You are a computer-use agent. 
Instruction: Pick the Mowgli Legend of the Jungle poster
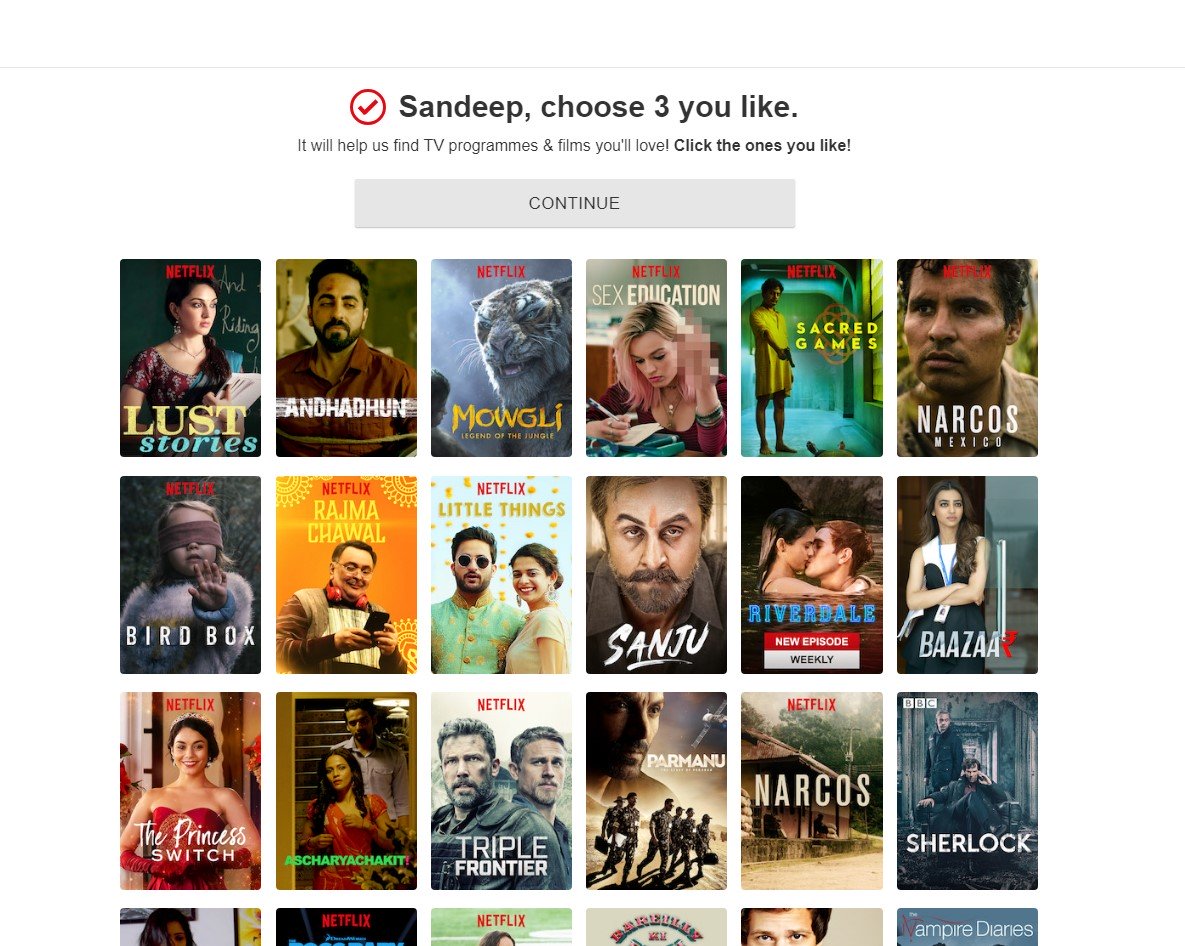[x=501, y=357]
